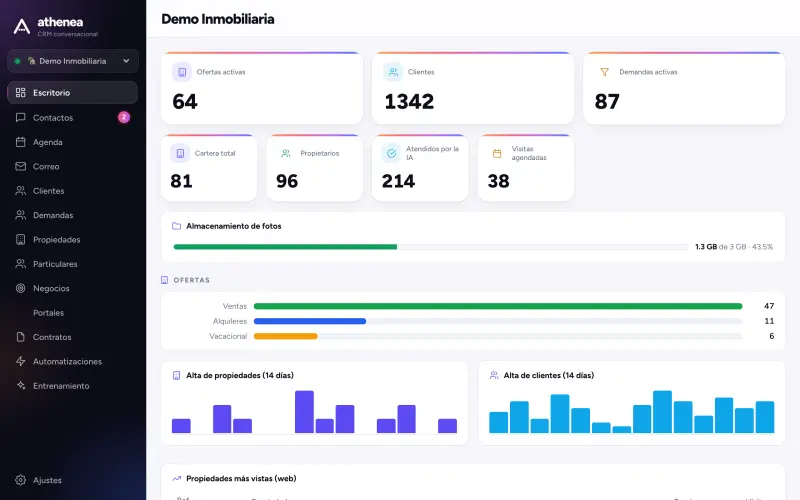This screenshot has width=800, height=500.
Task: Click the Demandas sidebar icon
Action: (x=20, y=215)
